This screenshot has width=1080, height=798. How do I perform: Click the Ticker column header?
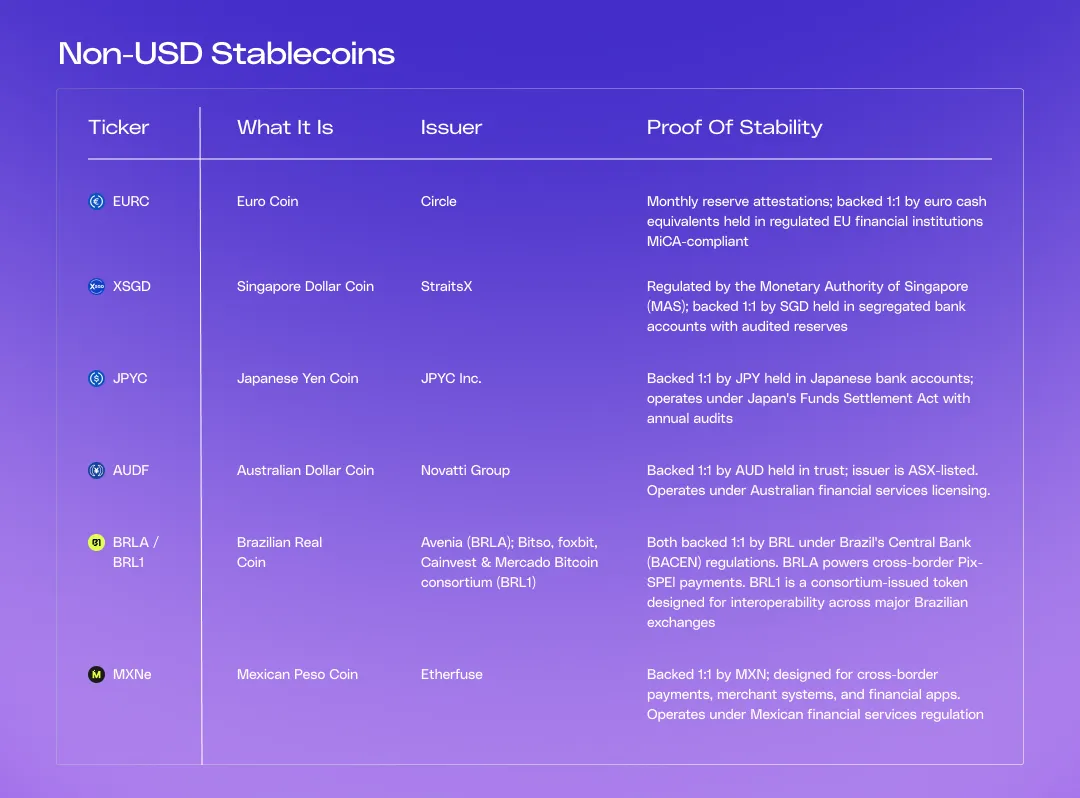118,127
